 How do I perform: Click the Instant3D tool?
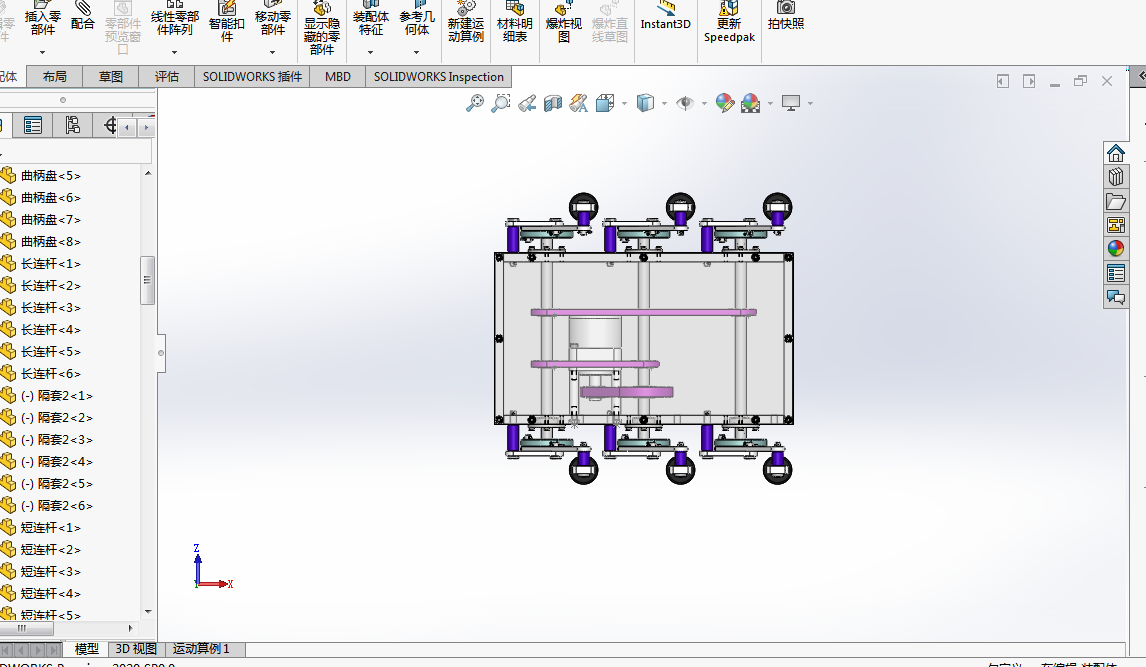665,24
